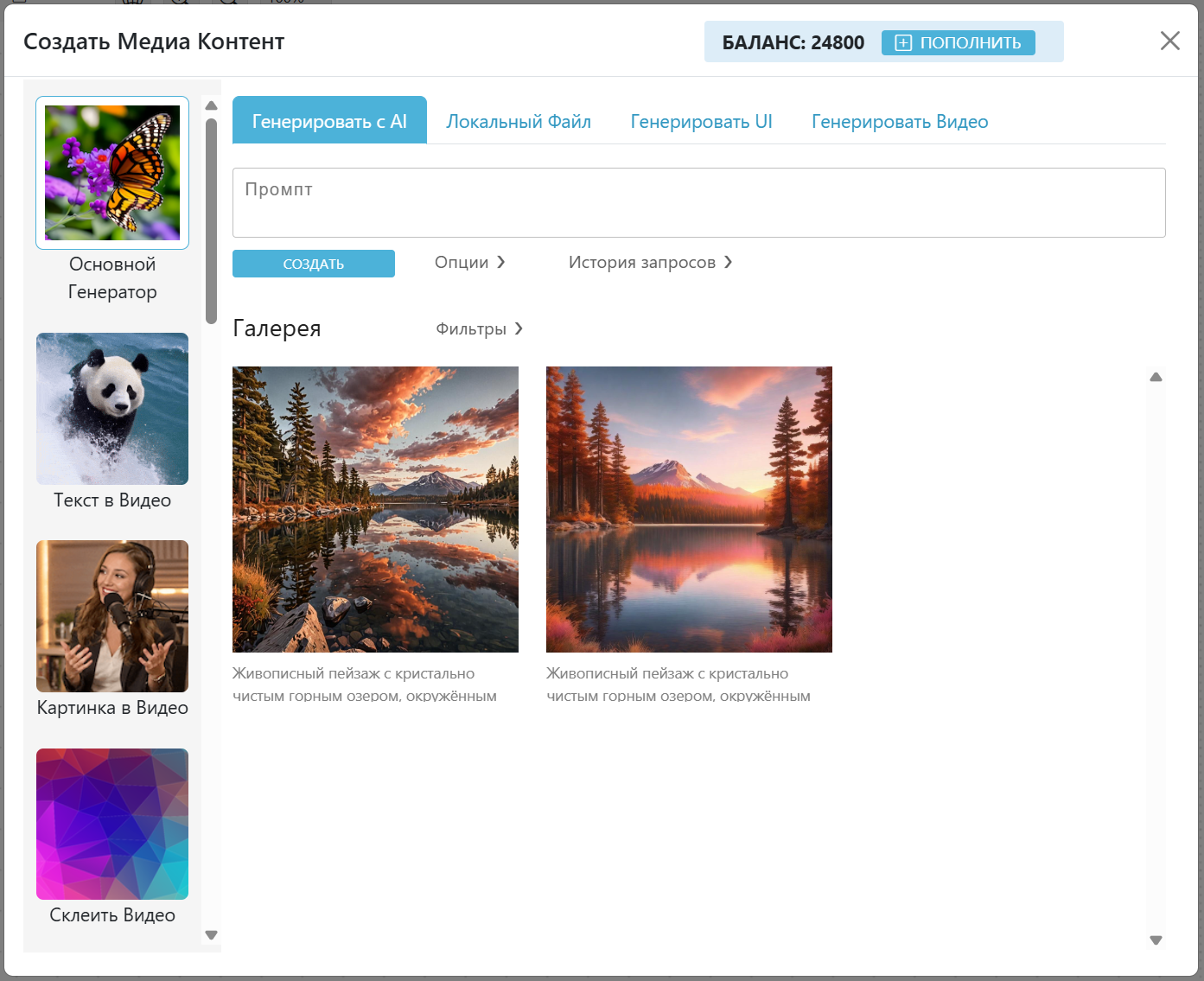Expand gallery Фильтры options
Image resolution: width=1204 pixels, height=981 pixels.
pyautogui.click(x=479, y=329)
